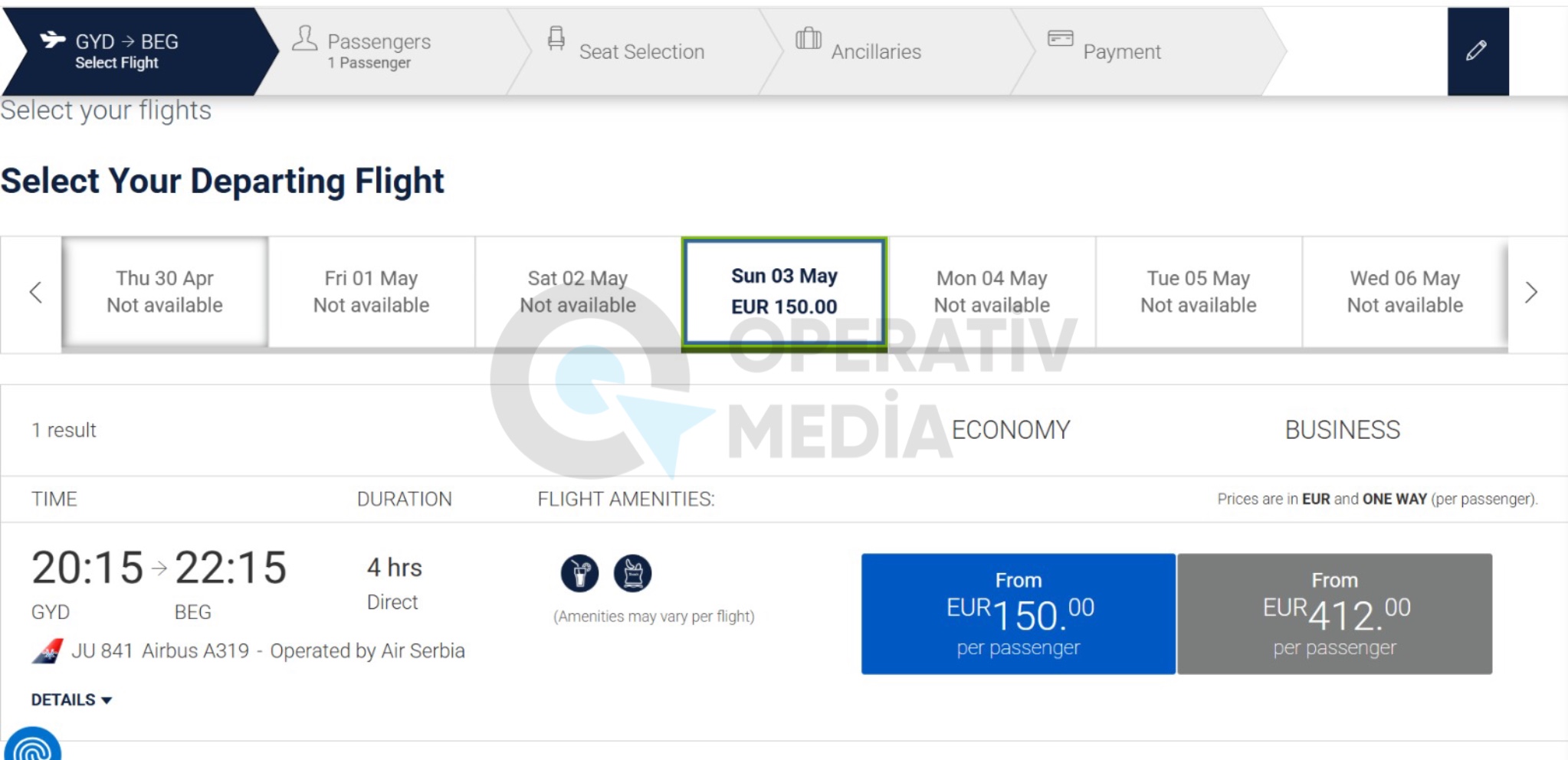Select the Sun 03 May date tab
Image resolution: width=1568 pixels, height=760 pixels.
tap(784, 292)
